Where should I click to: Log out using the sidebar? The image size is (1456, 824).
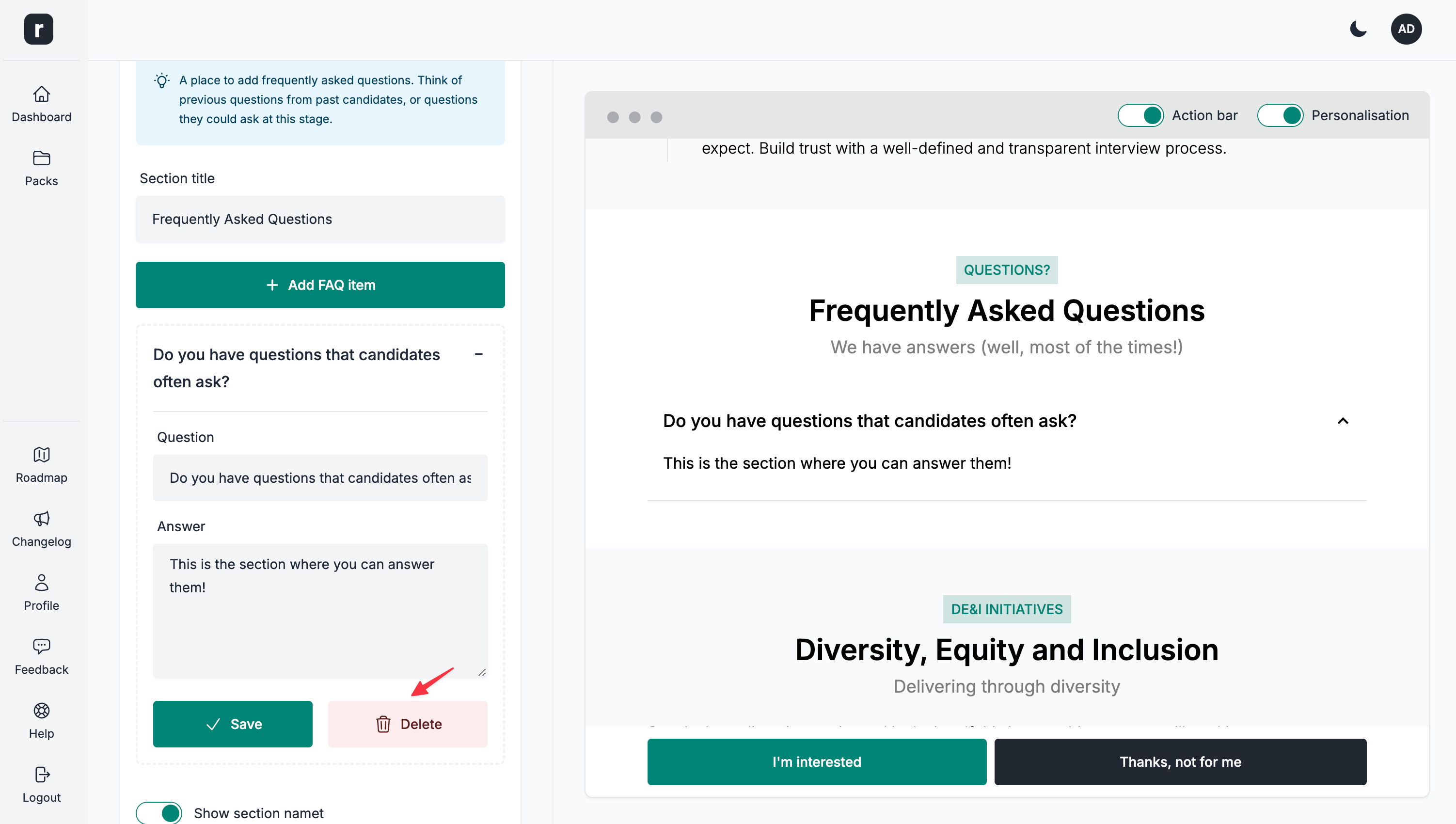pyautogui.click(x=41, y=784)
